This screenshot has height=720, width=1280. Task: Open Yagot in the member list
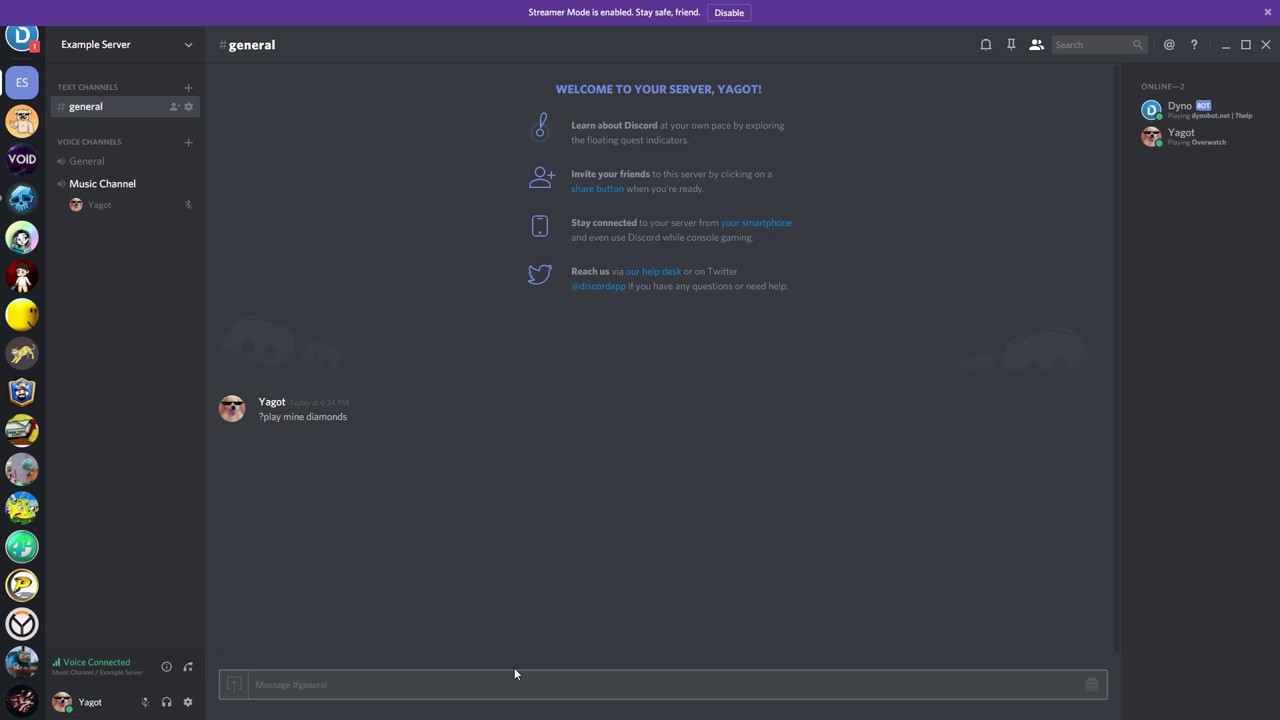(1199, 137)
